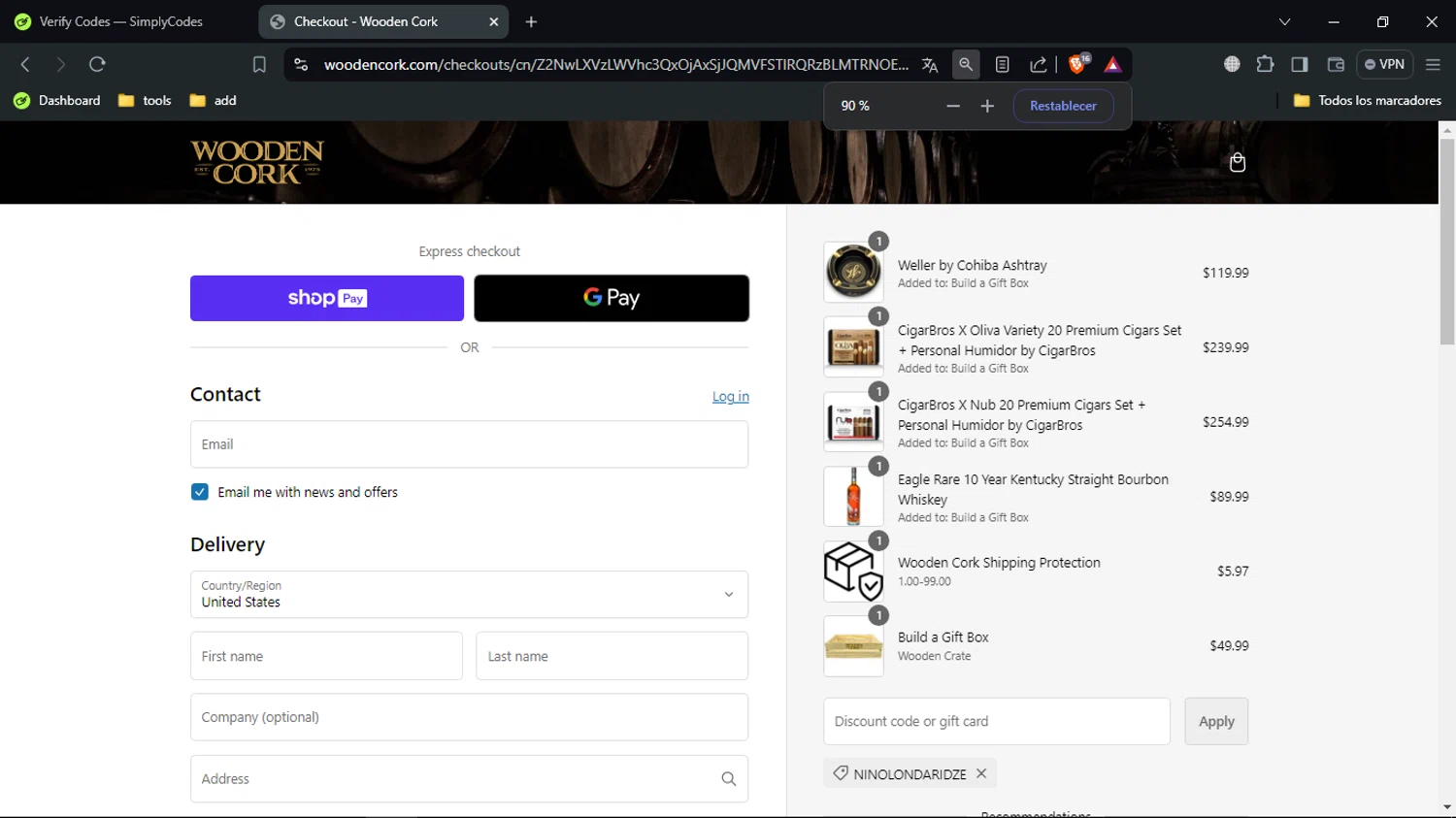The width and height of the screenshot is (1456, 818).
Task: Click the address search magnifier icon
Action: [729, 779]
